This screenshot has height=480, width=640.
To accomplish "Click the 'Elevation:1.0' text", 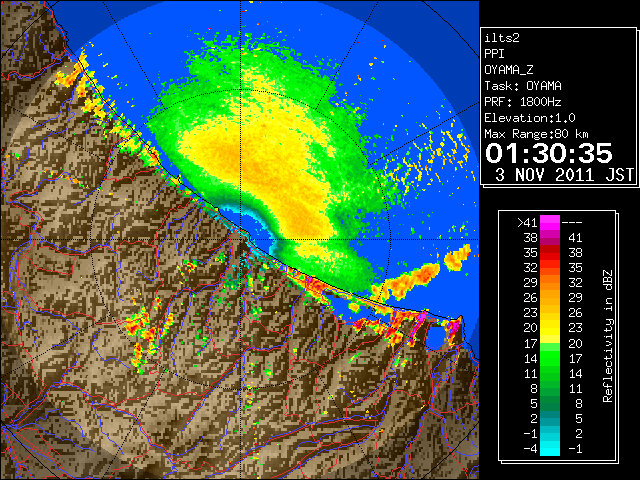I will pos(530,118).
